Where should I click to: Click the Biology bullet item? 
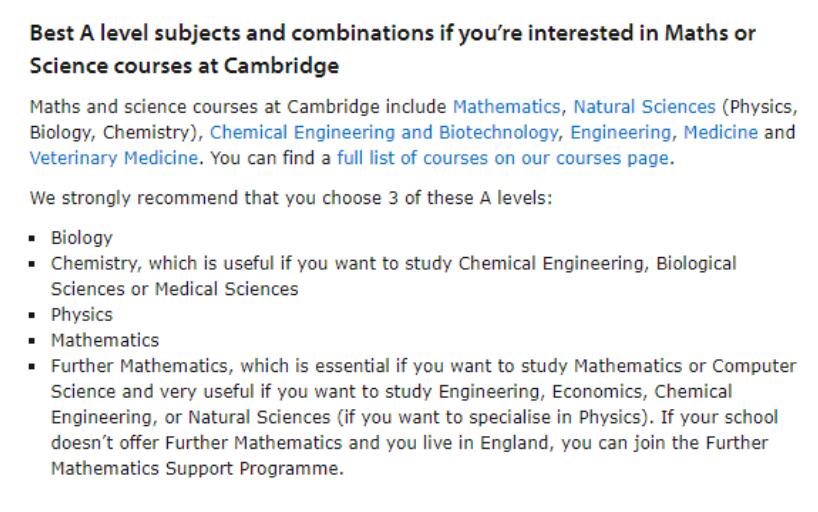(81, 237)
